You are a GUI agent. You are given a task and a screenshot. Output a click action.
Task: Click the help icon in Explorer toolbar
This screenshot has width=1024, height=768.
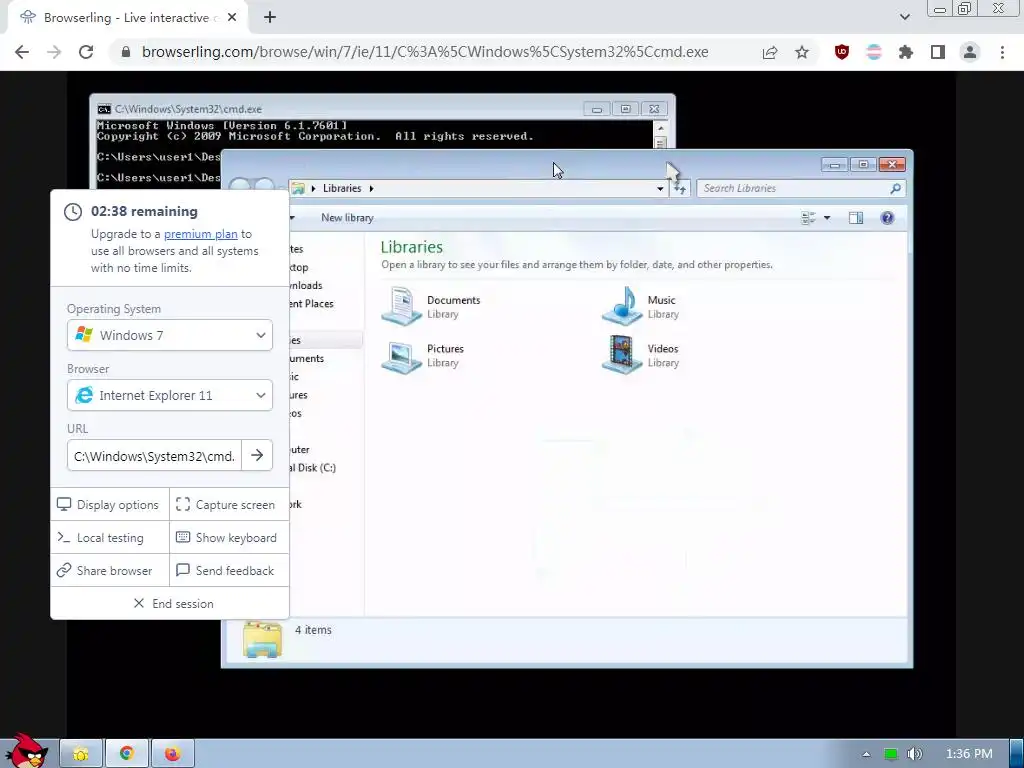pos(887,218)
